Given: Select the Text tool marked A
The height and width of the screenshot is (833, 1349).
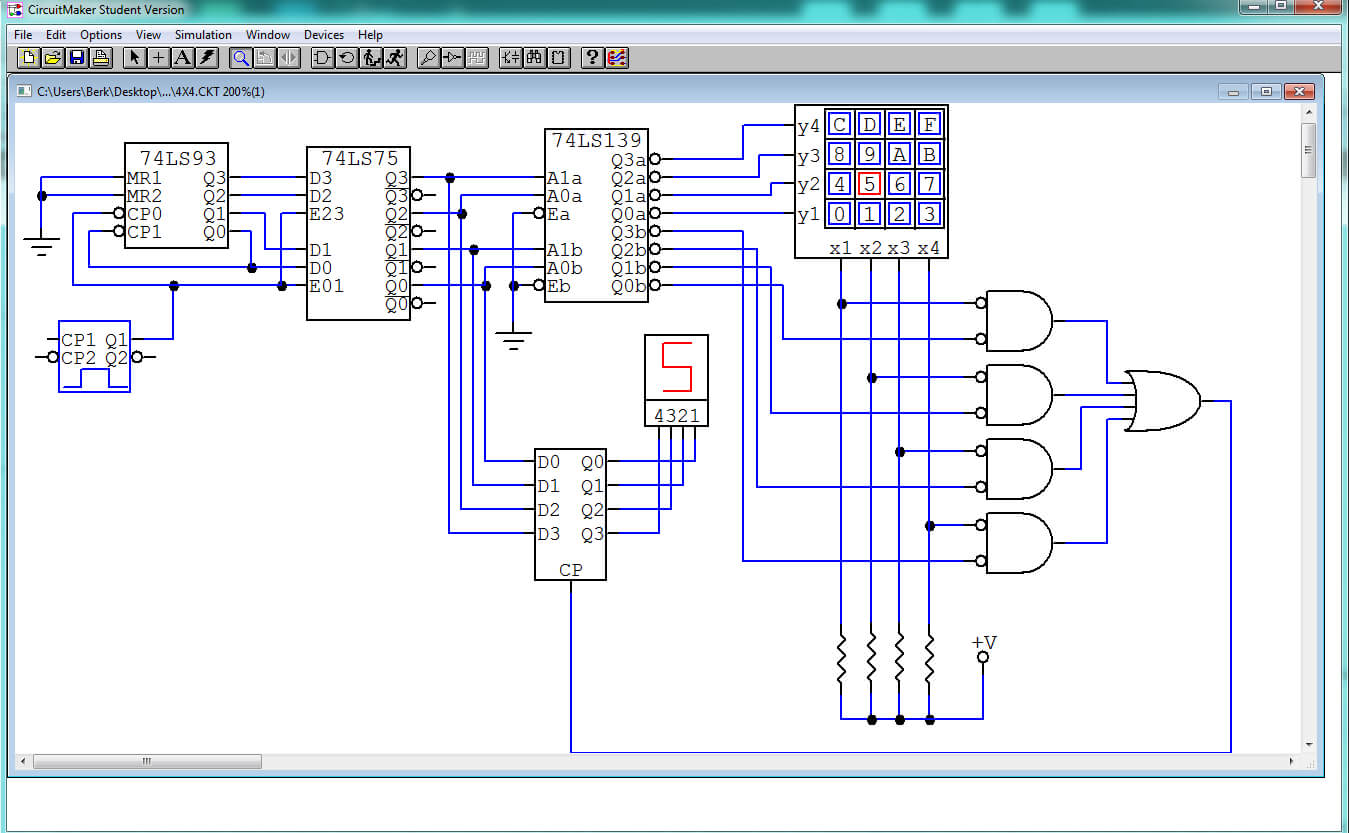Looking at the screenshot, I should pos(182,58).
